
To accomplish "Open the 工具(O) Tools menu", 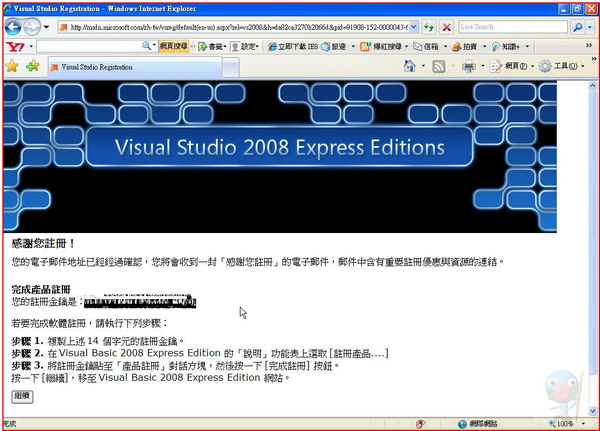I will [562, 66].
